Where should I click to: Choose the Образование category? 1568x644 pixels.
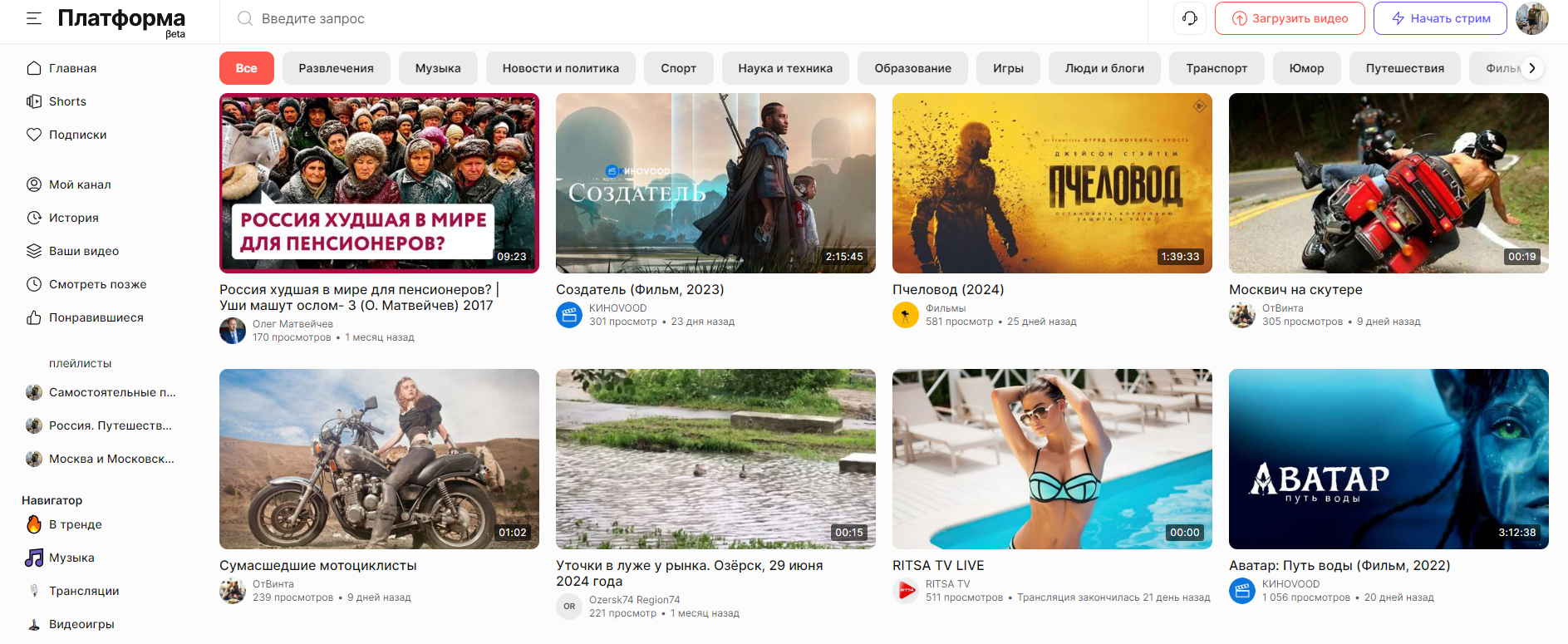click(913, 68)
